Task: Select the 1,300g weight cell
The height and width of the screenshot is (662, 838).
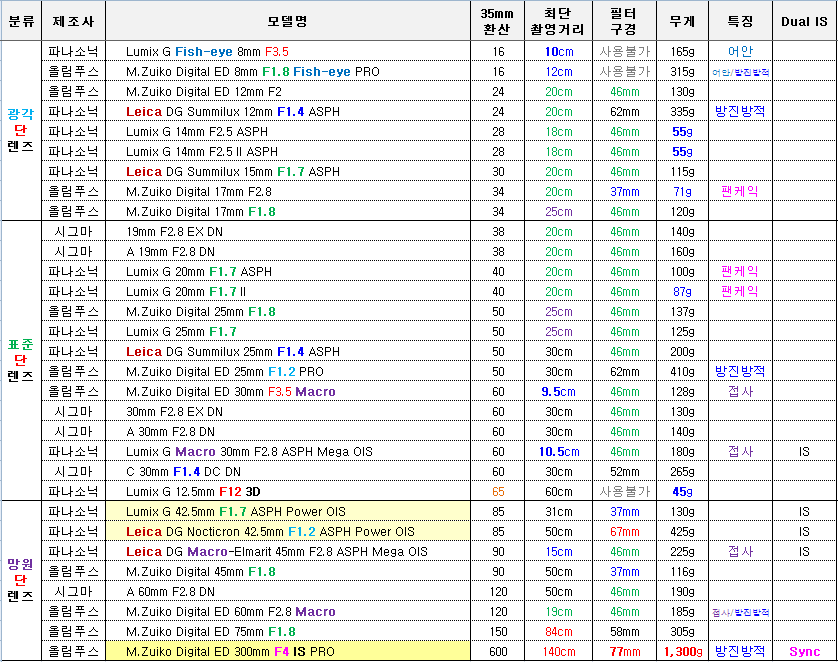Action: pyautogui.click(x=682, y=651)
